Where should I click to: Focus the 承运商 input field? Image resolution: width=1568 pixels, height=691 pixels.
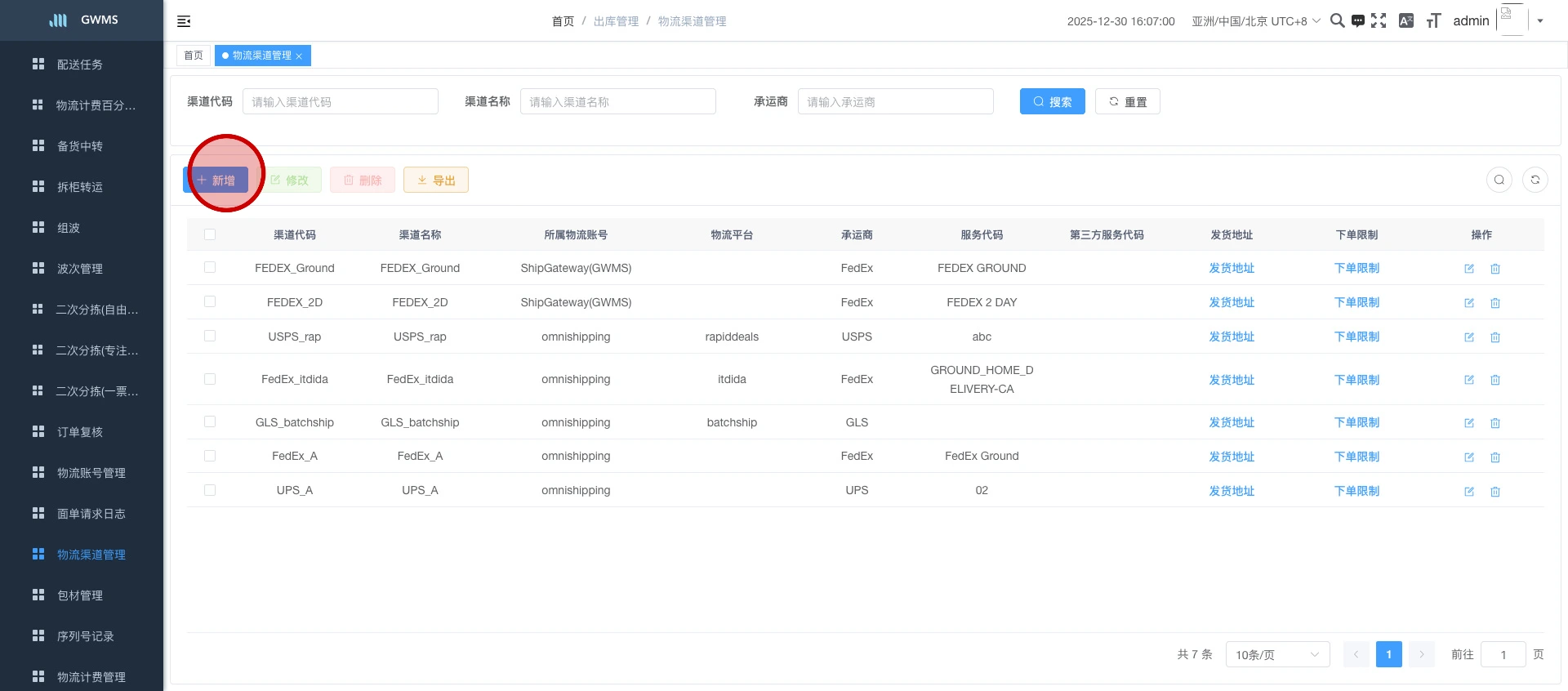[x=896, y=101]
